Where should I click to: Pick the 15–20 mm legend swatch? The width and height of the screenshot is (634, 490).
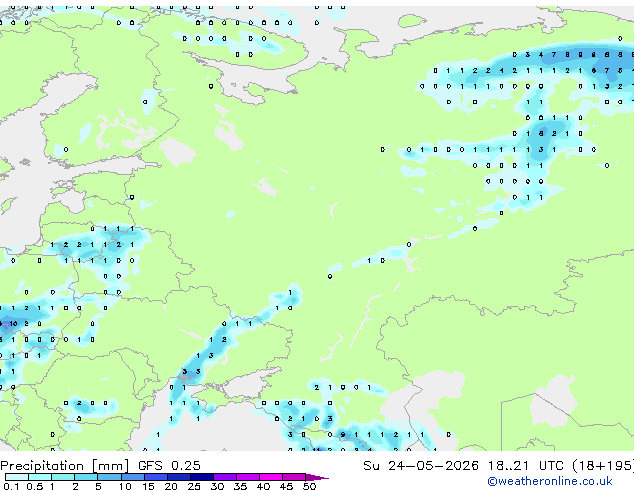pyautogui.click(x=155, y=477)
